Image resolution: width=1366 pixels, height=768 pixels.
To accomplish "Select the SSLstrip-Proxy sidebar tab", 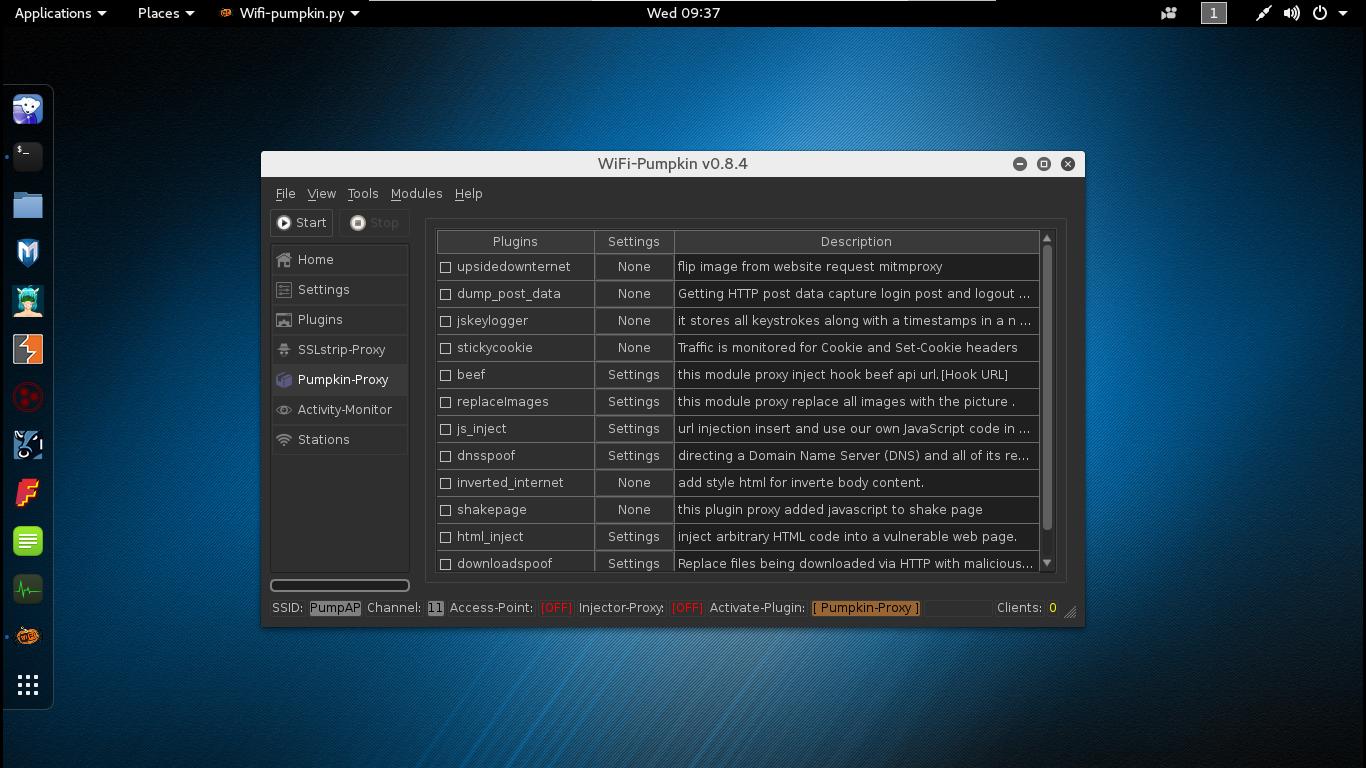I will [x=340, y=350].
